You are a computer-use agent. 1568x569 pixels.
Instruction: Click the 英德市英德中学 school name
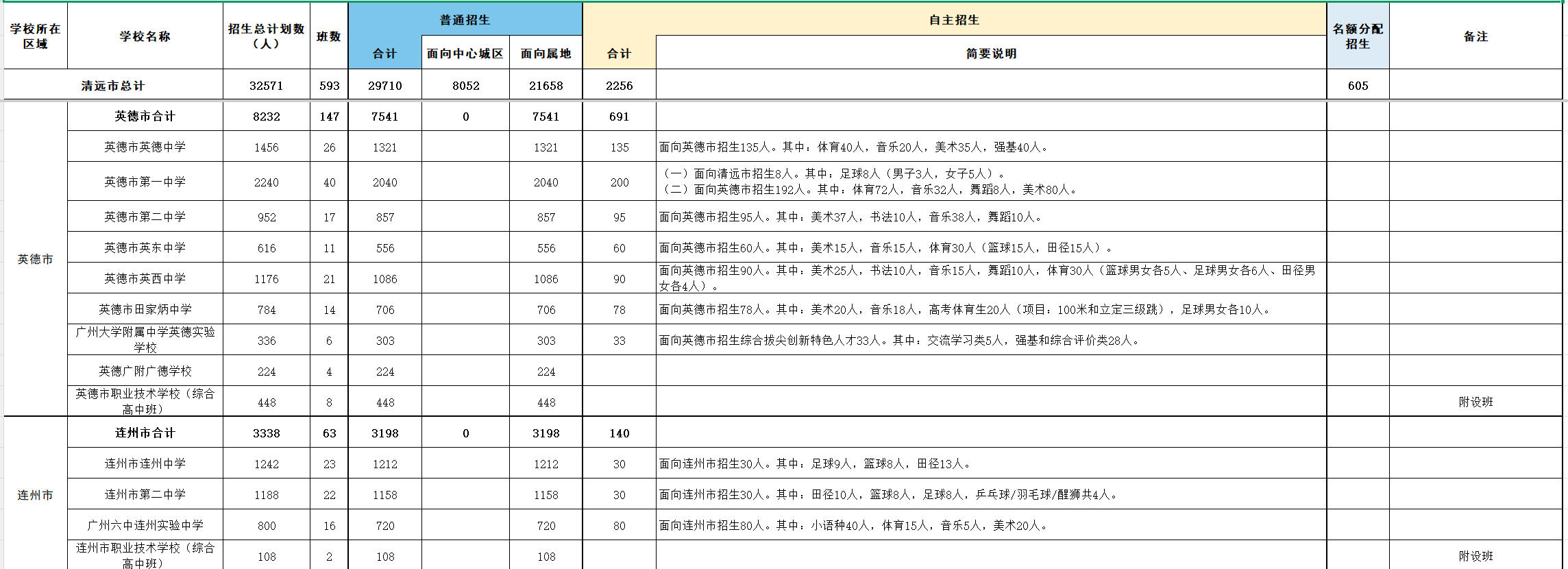coord(145,147)
